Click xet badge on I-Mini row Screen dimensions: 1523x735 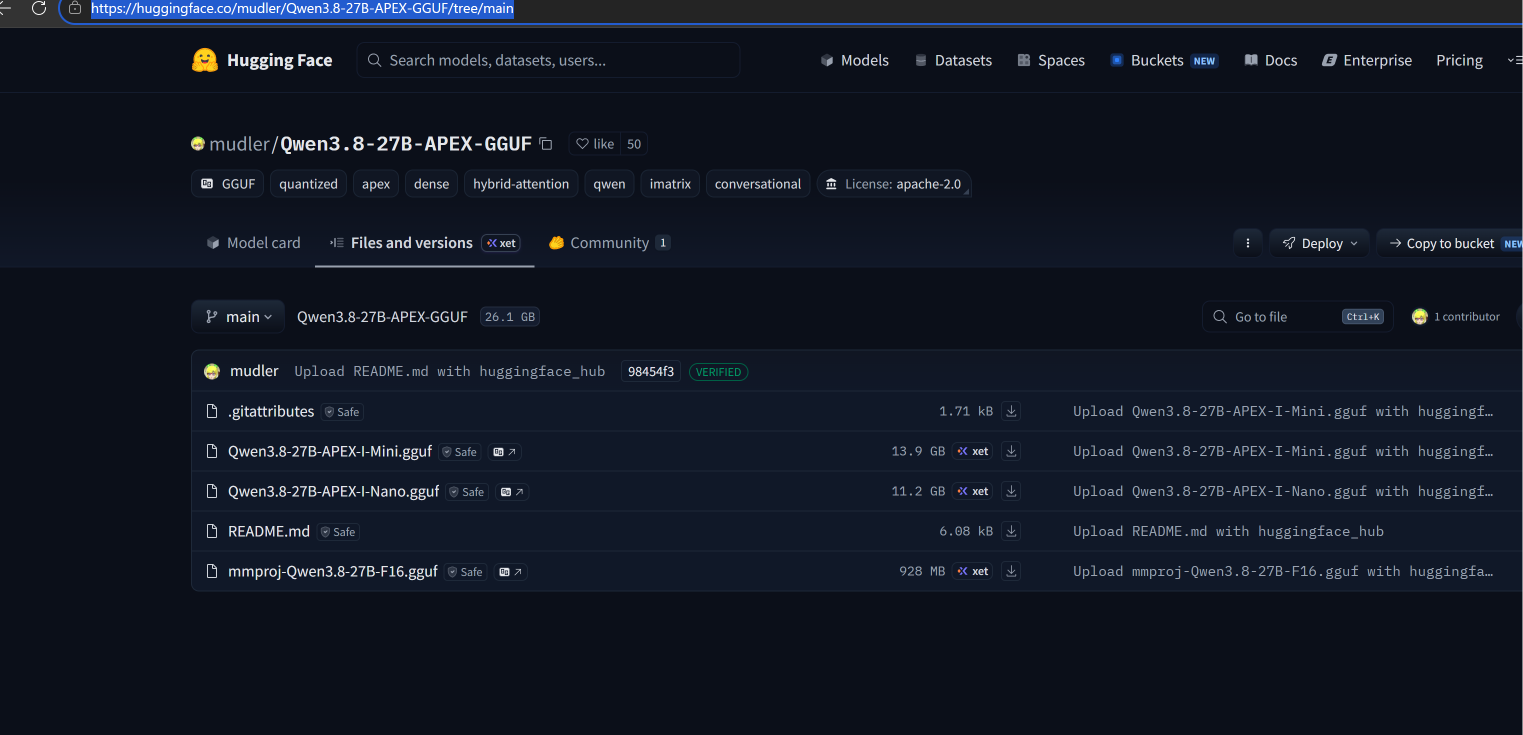pos(973,451)
